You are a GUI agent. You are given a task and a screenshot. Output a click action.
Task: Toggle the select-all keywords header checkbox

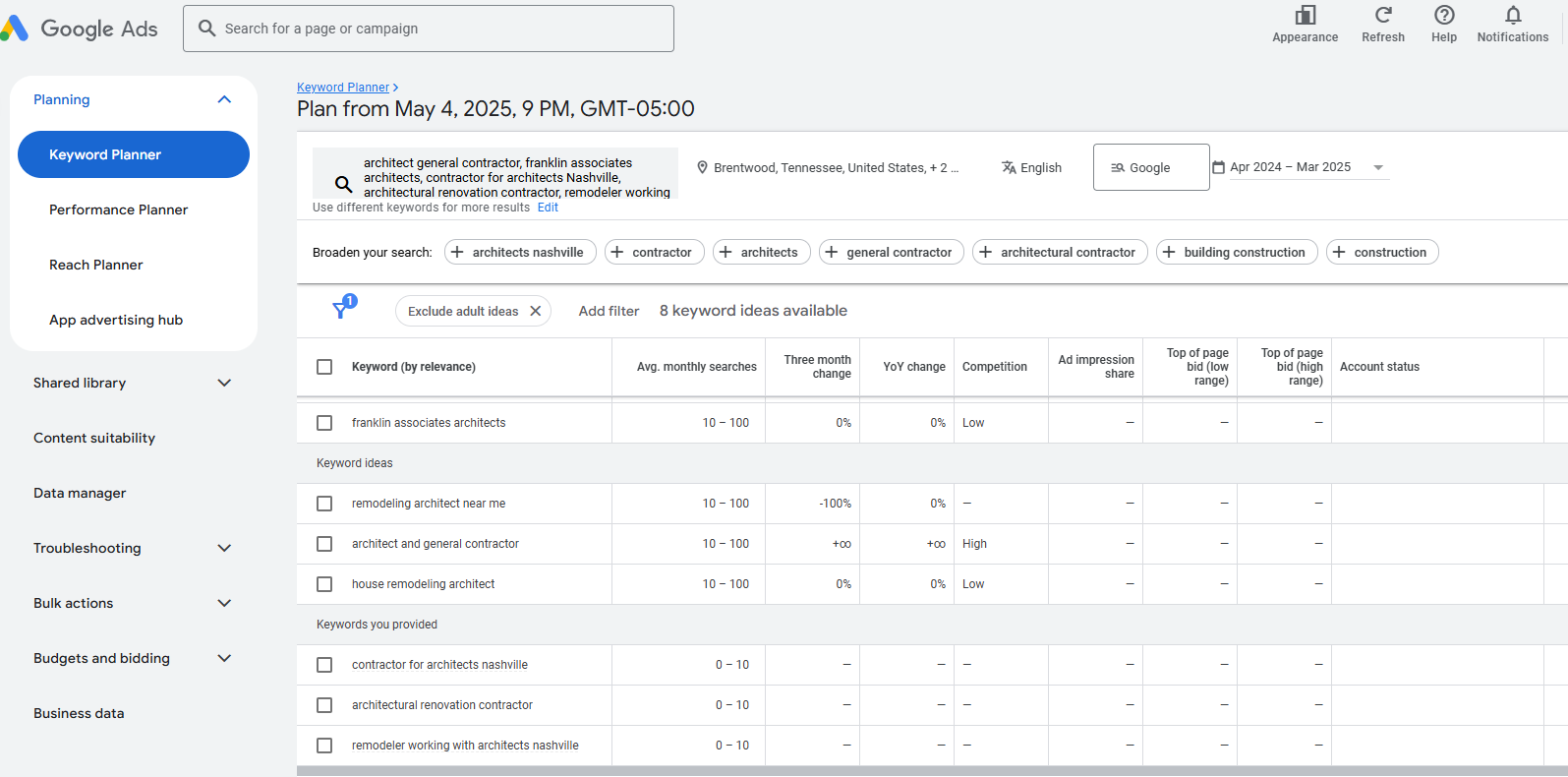pyautogui.click(x=324, y=367)
